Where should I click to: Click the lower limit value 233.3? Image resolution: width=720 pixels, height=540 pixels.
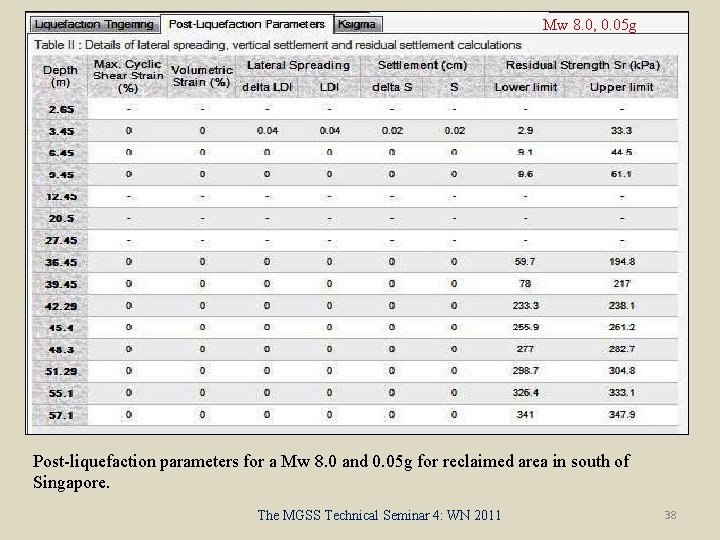point(526,306)
